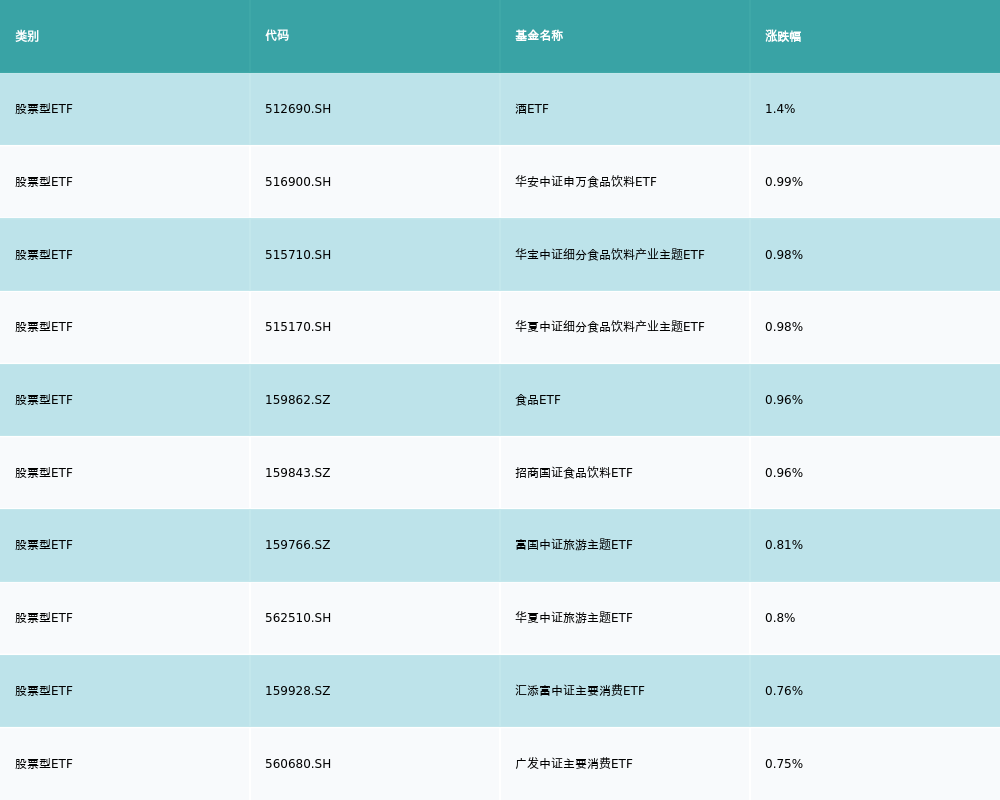
Task: Click the 0.8% change value
Action: pos(780,618)
